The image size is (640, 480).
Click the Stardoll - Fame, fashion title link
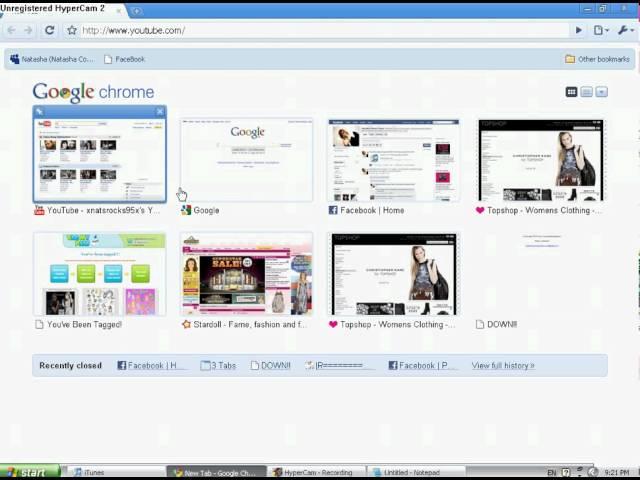249,324
